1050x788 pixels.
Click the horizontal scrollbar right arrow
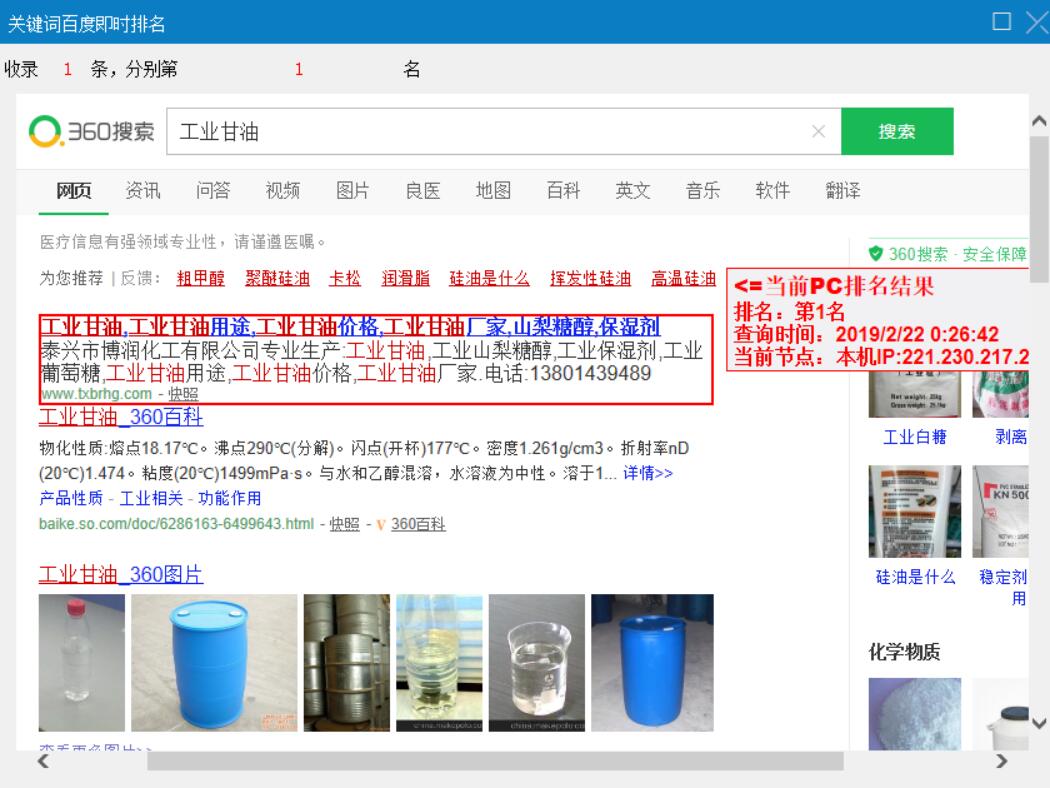pos(1001,761)
